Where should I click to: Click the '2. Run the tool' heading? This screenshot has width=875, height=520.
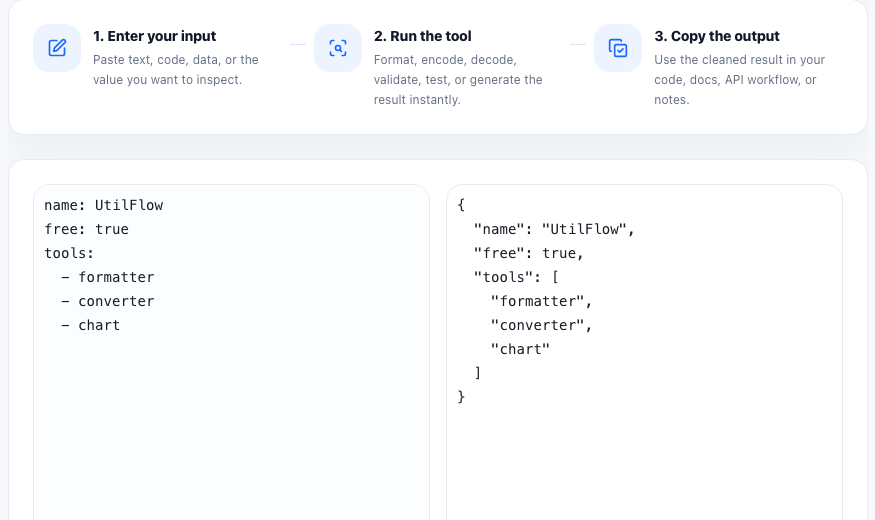[422, 36]
